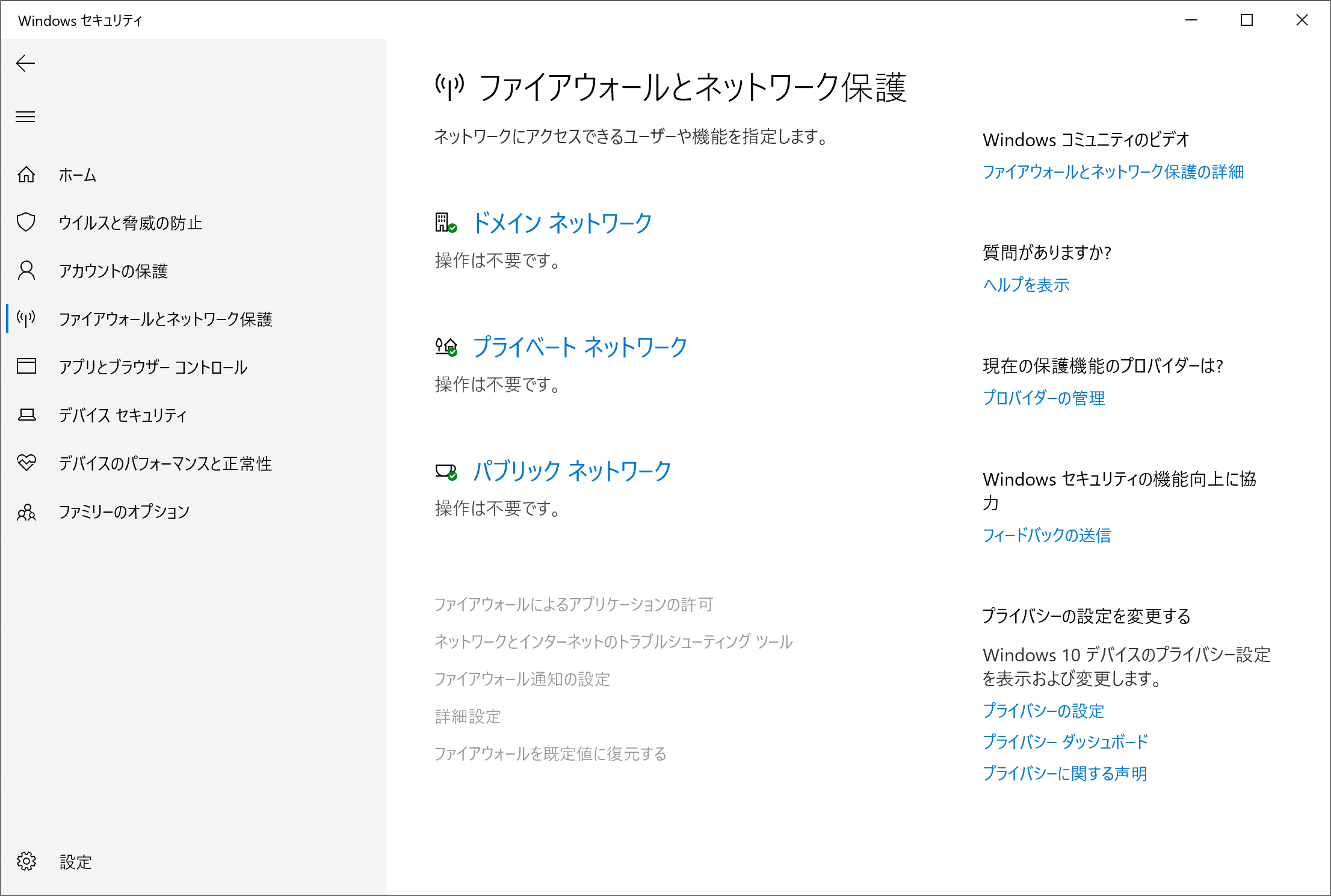Open ファミリーのオプション section
1331x896 pixels.
pos(123,511)
